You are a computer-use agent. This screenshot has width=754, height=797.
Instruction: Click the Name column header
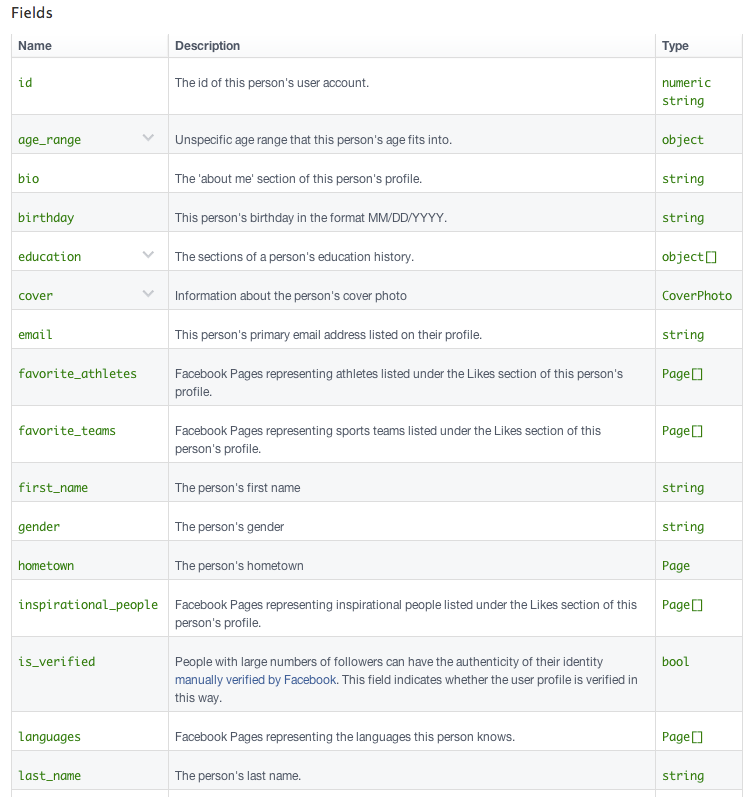click(x=35, y=46)
